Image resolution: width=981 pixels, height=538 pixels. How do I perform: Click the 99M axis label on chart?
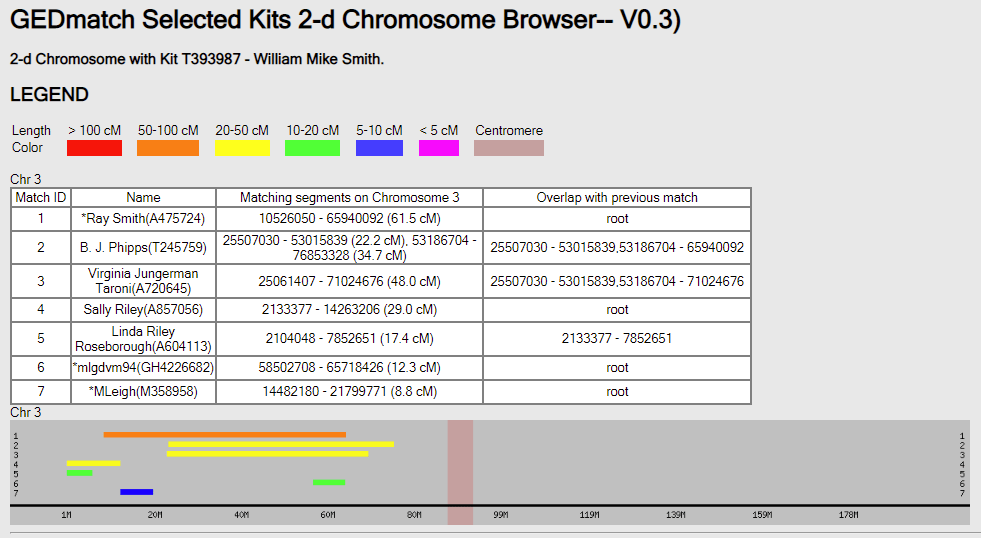[501, 515]
